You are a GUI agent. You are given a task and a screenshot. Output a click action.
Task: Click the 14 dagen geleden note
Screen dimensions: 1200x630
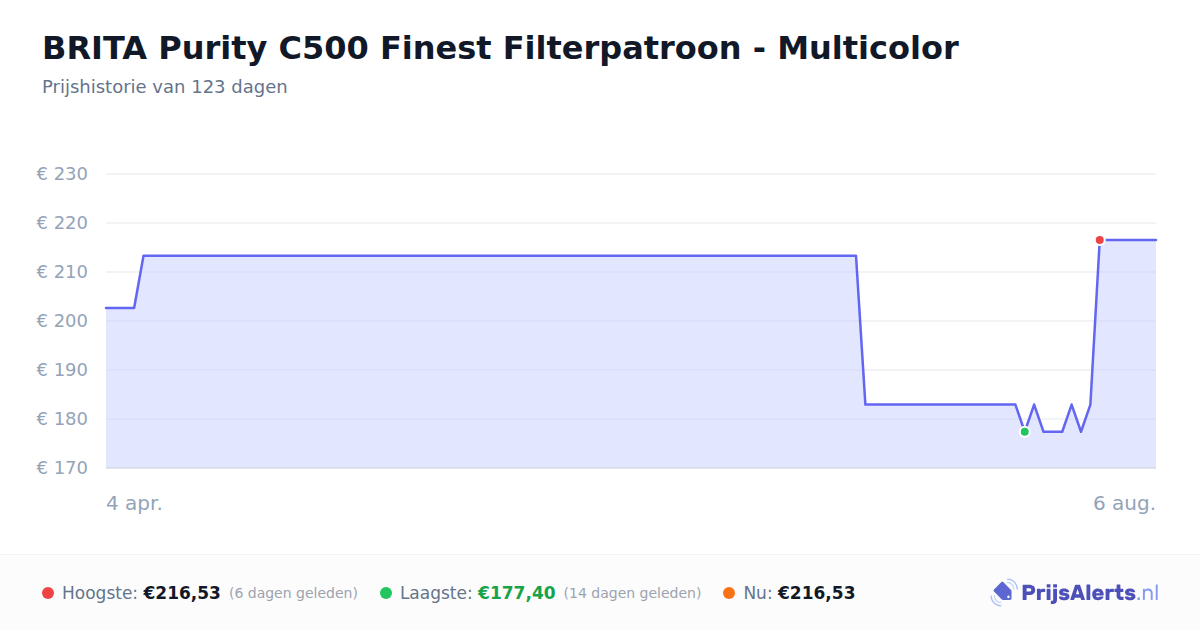(632, 593)
